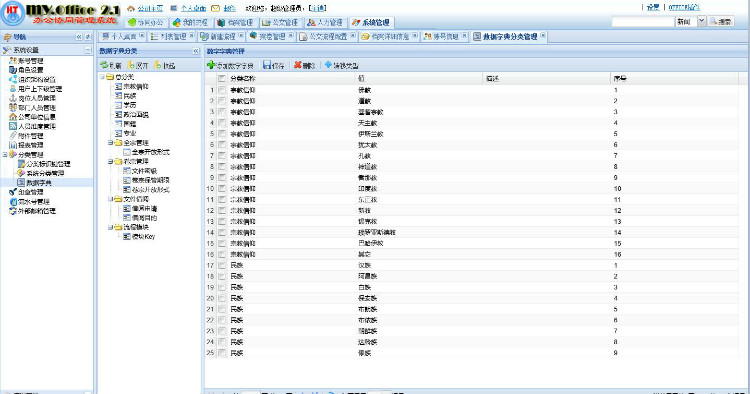This screenshot has height=394, width=750.
Task: Collapse the 全宗管理 folder in the category tree
Action: [x=110, y=142]
